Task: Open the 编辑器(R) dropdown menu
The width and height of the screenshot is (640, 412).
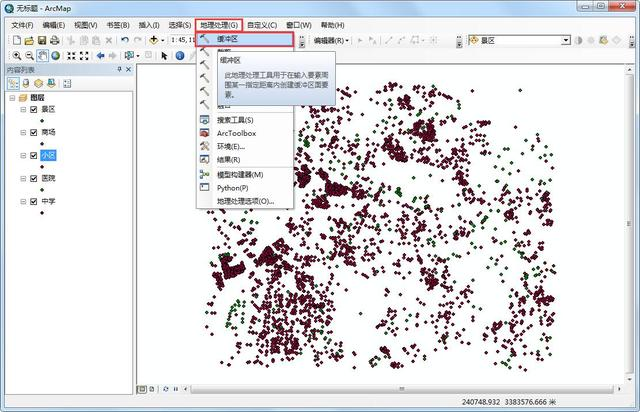Action: click(331, 40)
